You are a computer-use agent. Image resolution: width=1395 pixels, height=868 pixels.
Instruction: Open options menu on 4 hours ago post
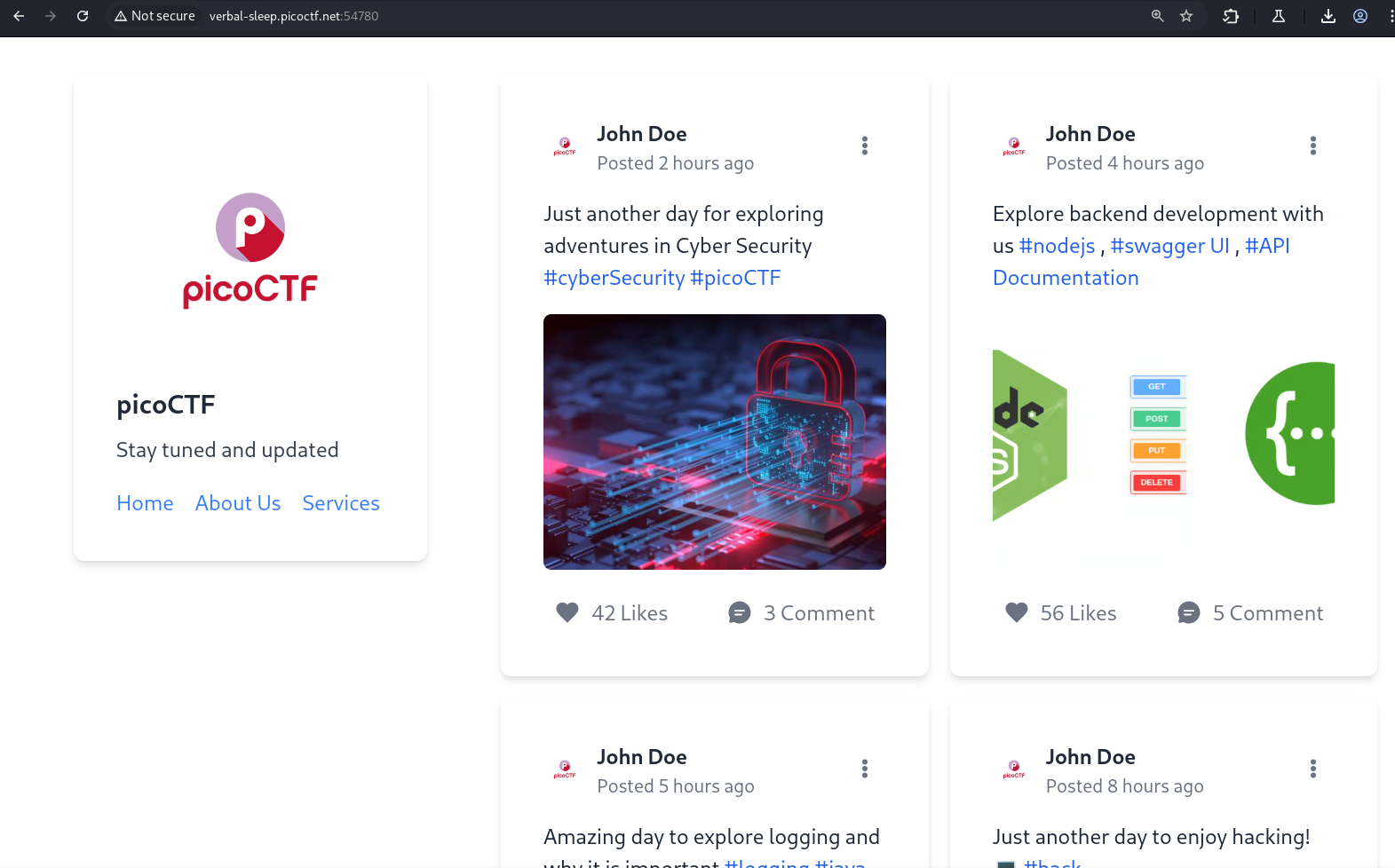1312,146
